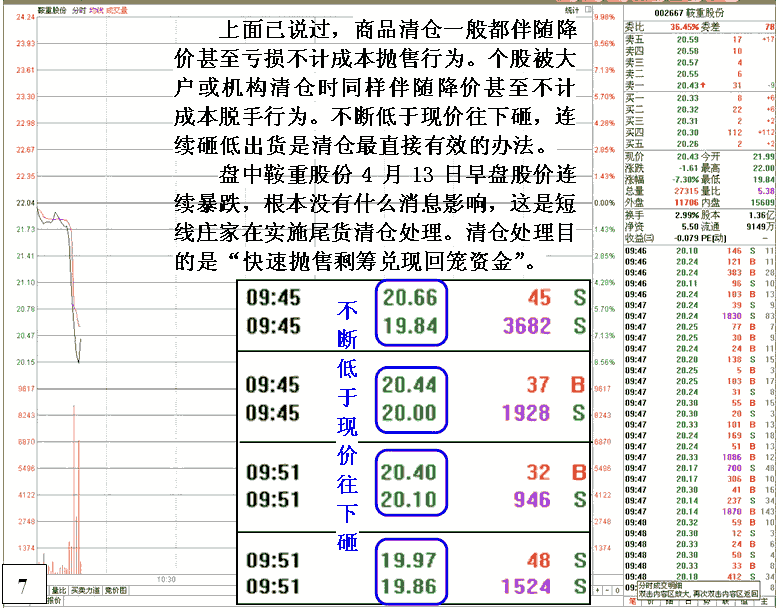Select the 09:47 trade with volume 237
Screen dimensions: 783x614
[x=699, y=501]
